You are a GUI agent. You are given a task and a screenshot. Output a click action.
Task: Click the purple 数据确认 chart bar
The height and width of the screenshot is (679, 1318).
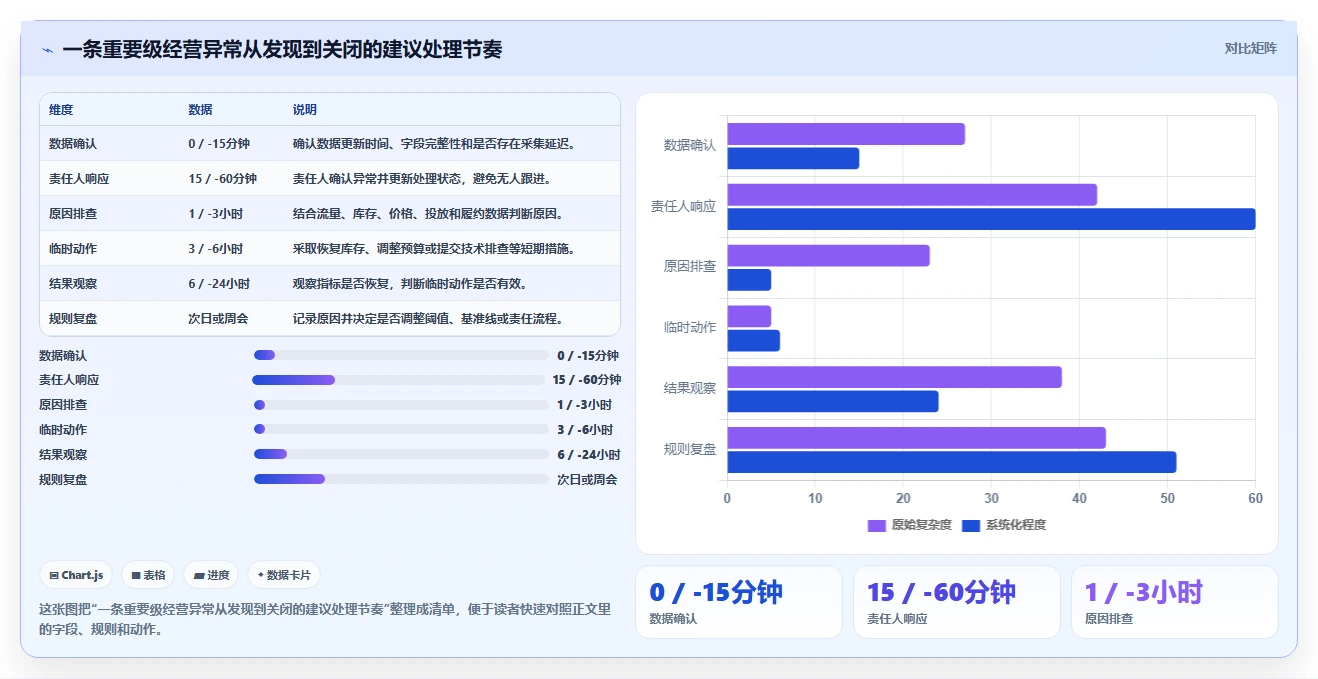click(846, 134)
